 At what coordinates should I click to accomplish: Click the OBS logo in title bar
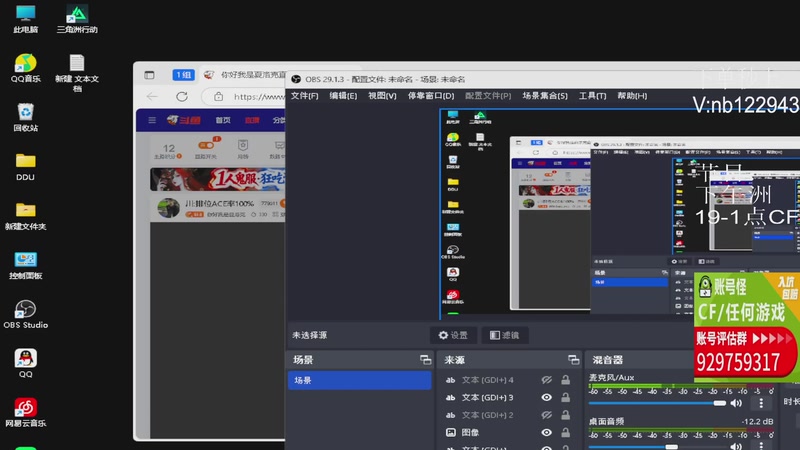(x=296, y=79)
